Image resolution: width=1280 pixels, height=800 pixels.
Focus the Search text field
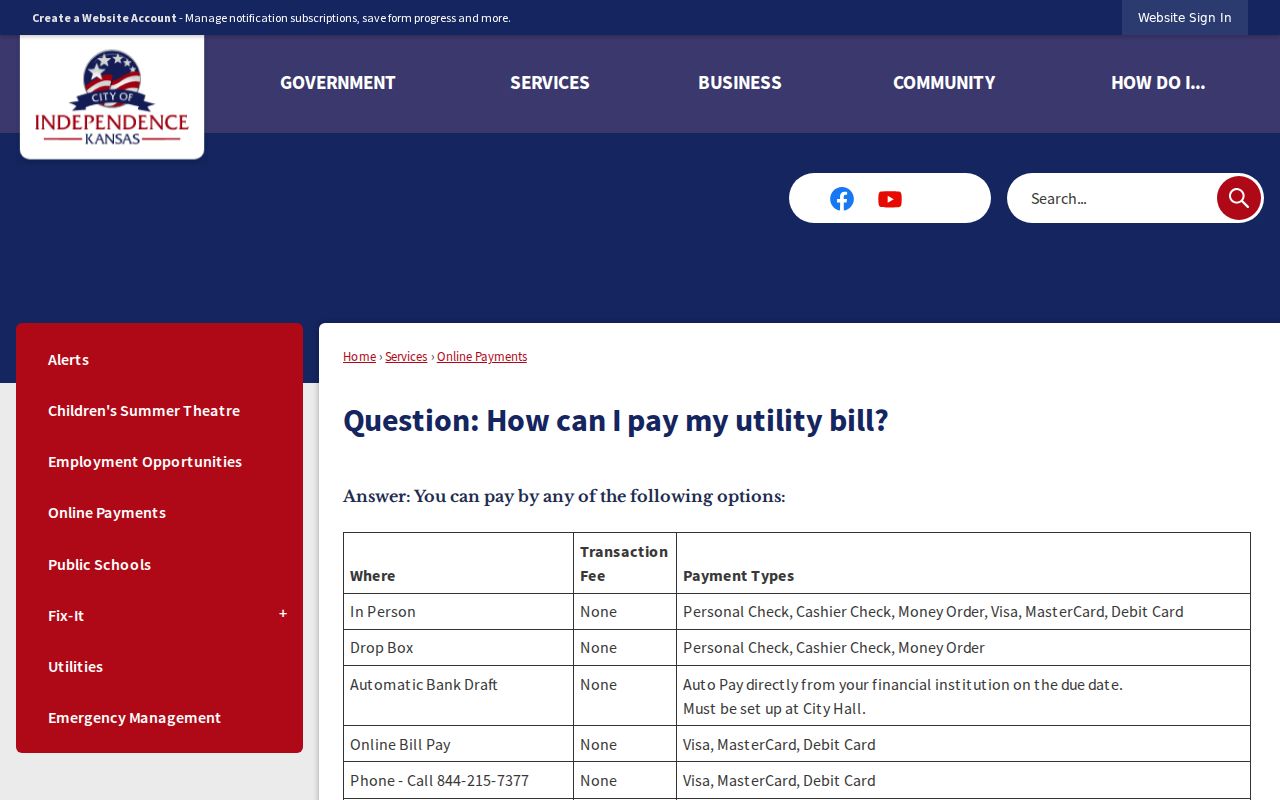click(1112, 198)
